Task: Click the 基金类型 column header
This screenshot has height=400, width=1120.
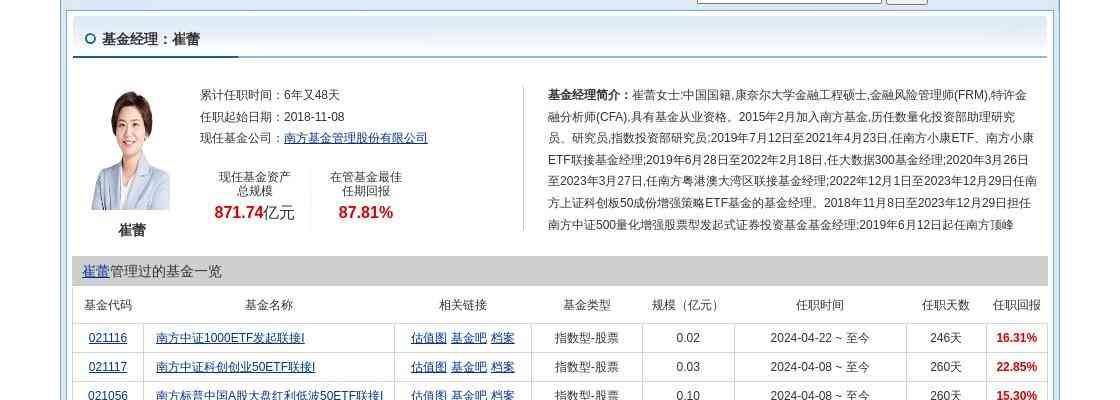Action: (x=587, y=305)
